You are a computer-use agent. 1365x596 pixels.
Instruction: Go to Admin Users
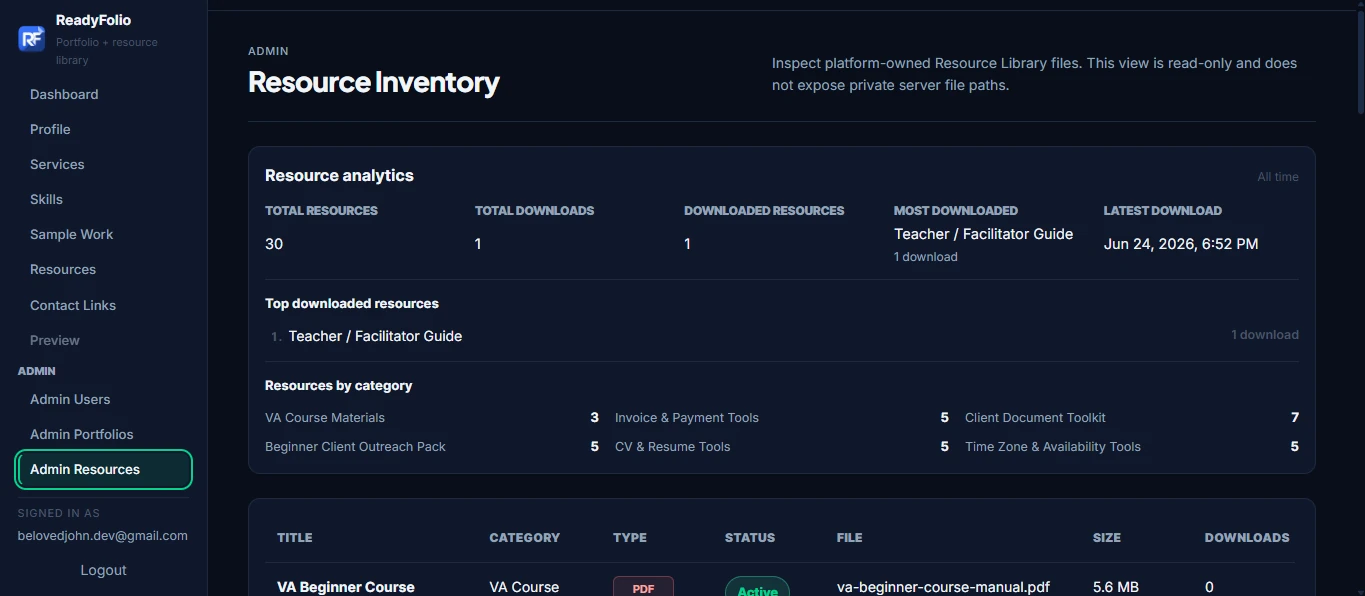click(70, 399)
